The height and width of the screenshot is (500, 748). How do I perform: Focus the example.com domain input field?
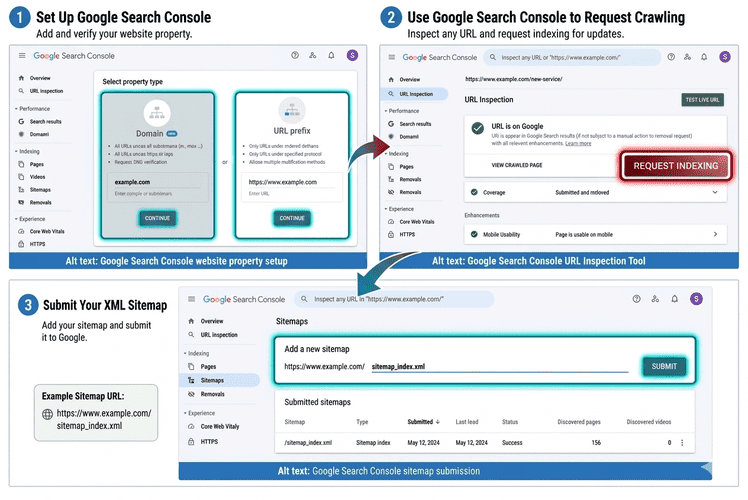pyautogui.click(x=157, y=186)
